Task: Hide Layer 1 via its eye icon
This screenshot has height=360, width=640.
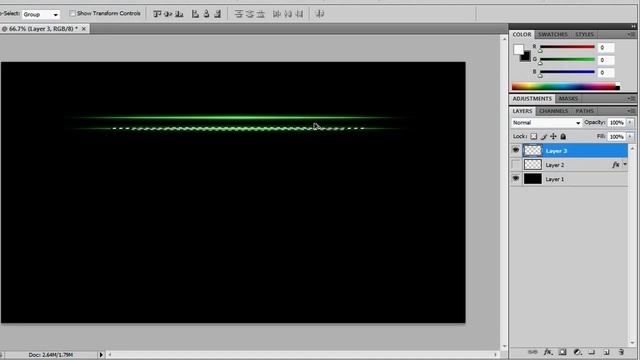Action: tap(516, 179)
